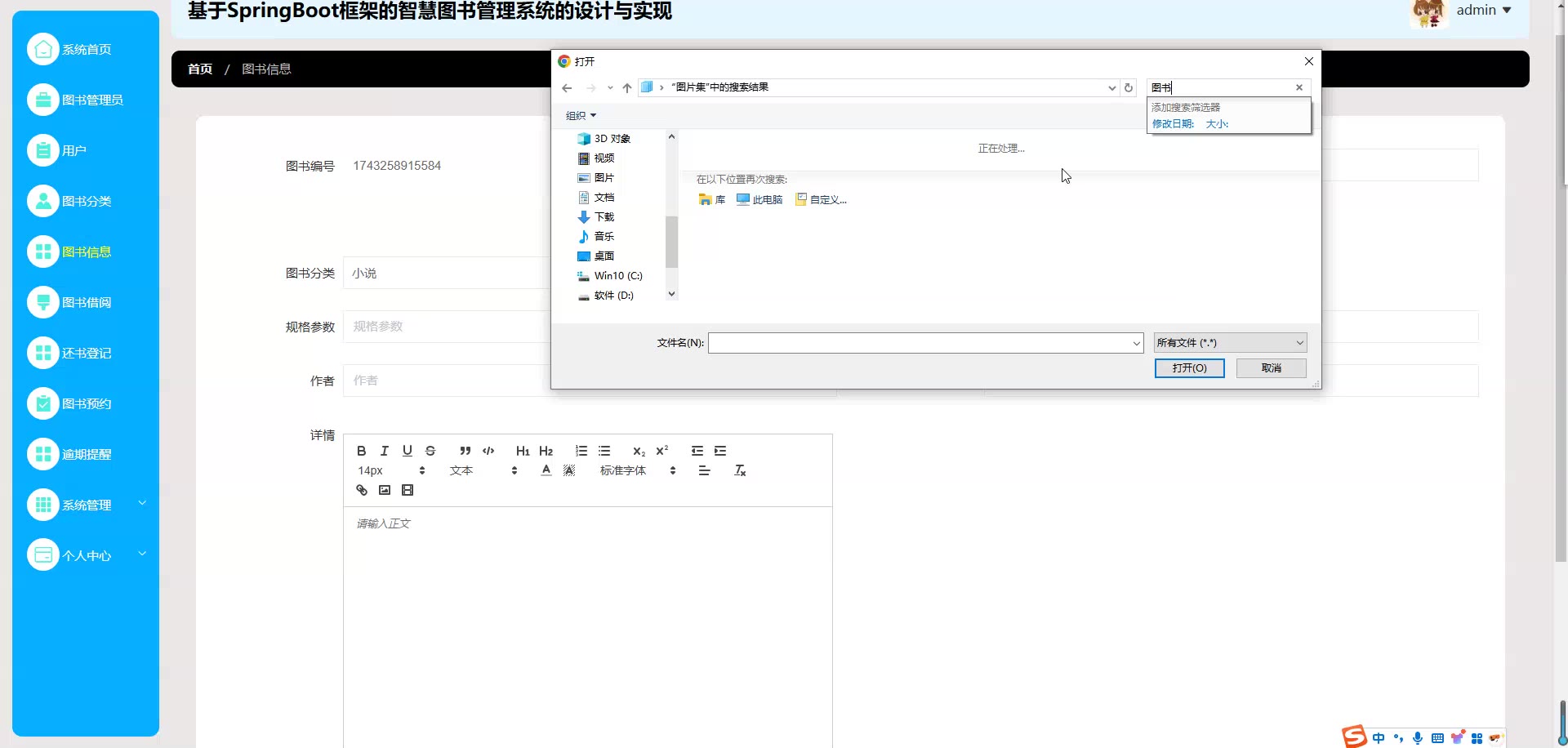Toggle Sogou punctuation mode

[x=1398, y=738]
